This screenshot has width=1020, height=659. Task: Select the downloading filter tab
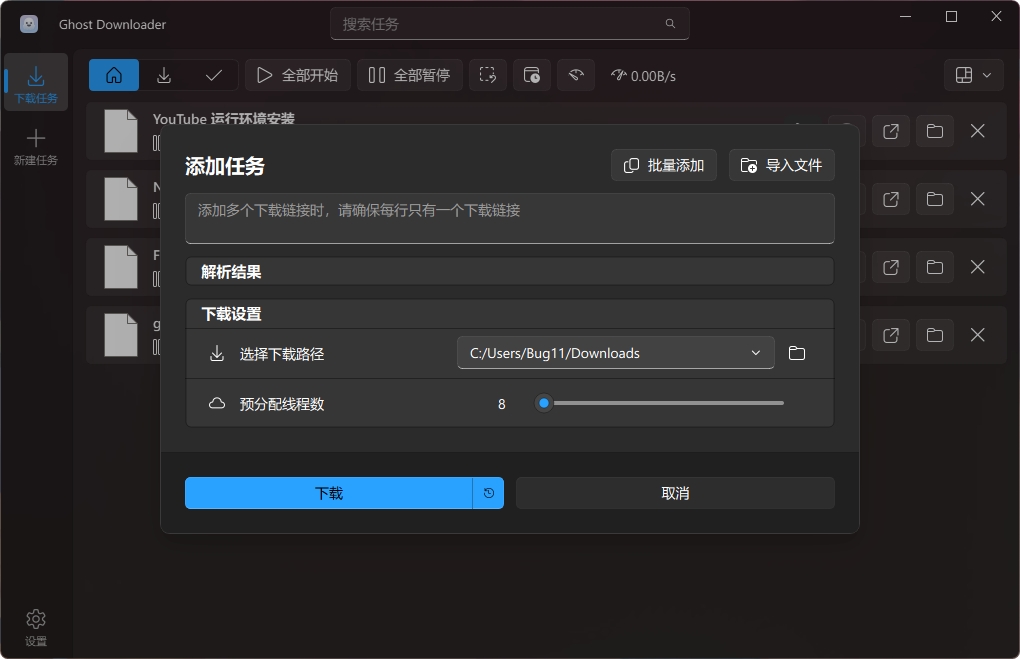coord(164,75)
